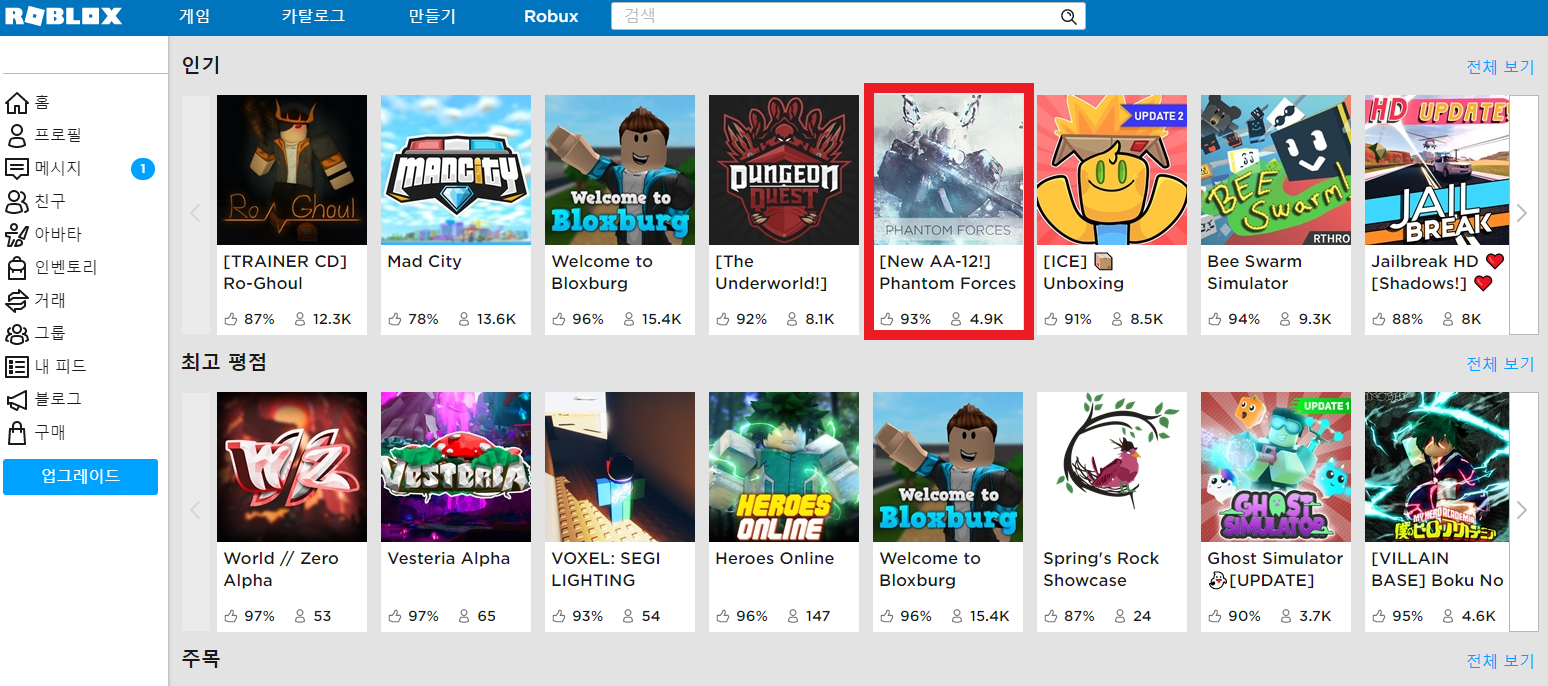Open Groups via the group icon
The image size is (1548, 686).
[16, 333]
